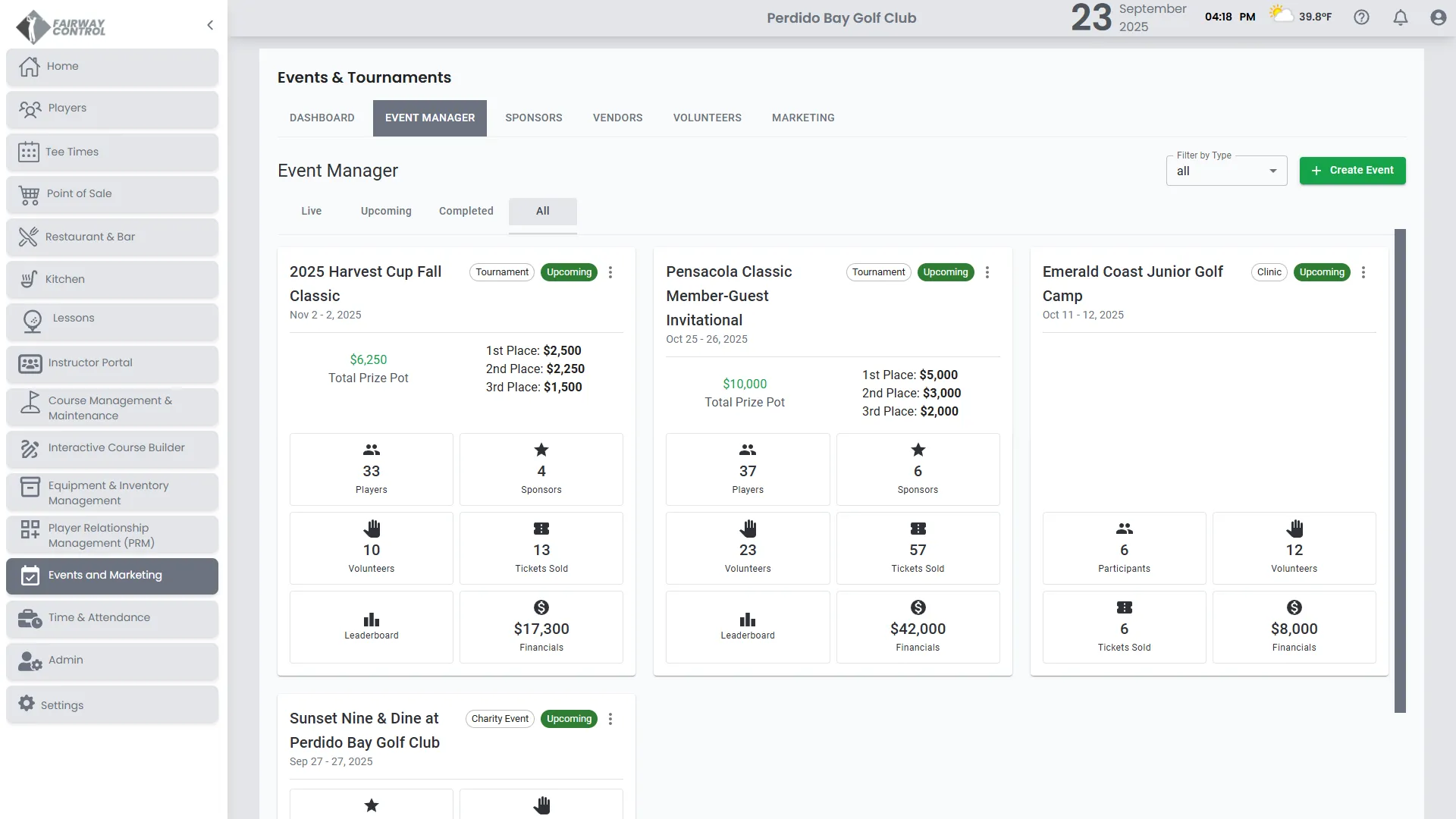The width and height of the screenshot is (1456, 819).
Task: Click the Kitchen sidebar icon
Action: point(29,279)
